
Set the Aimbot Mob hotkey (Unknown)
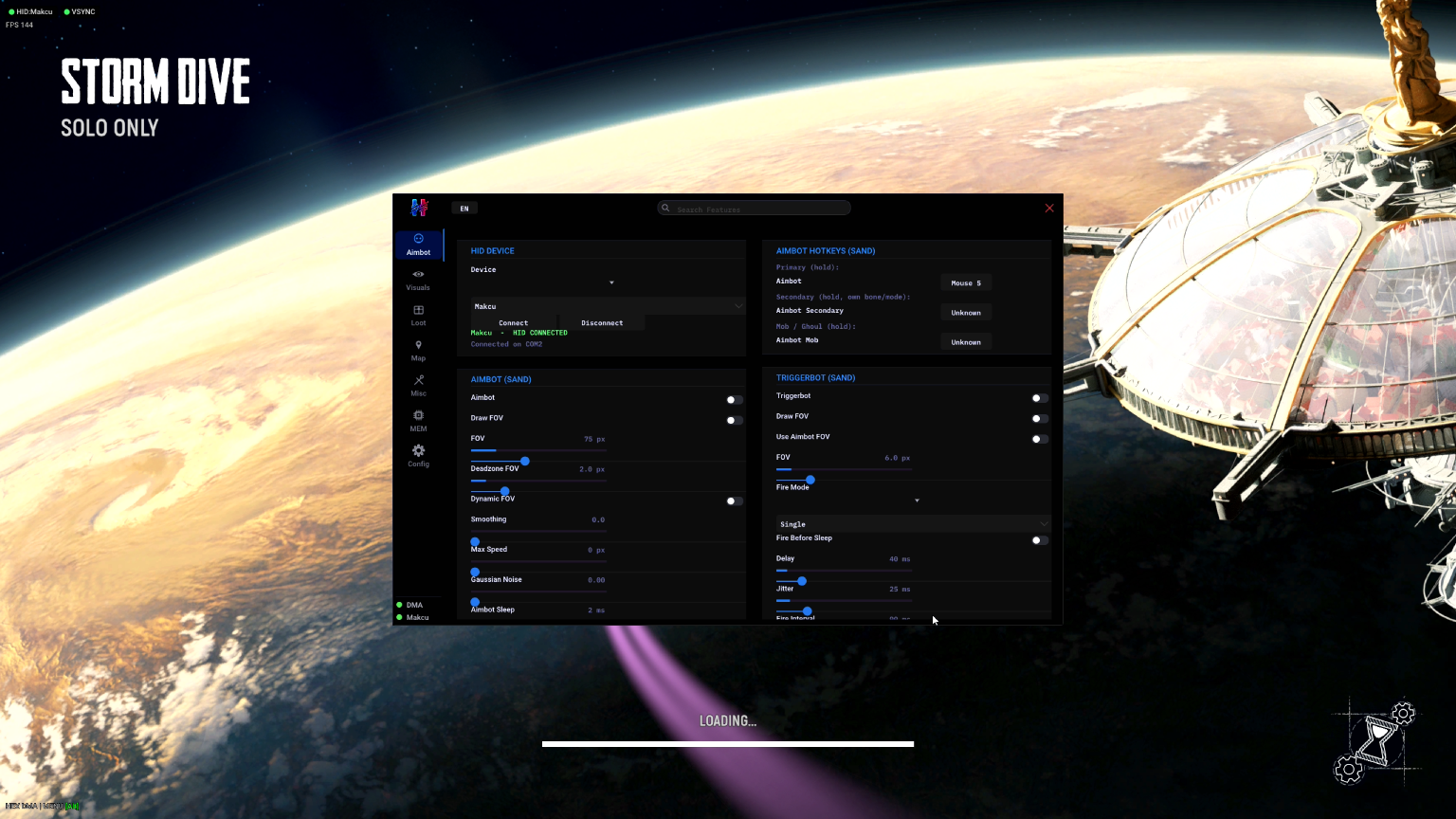(966, 341)
